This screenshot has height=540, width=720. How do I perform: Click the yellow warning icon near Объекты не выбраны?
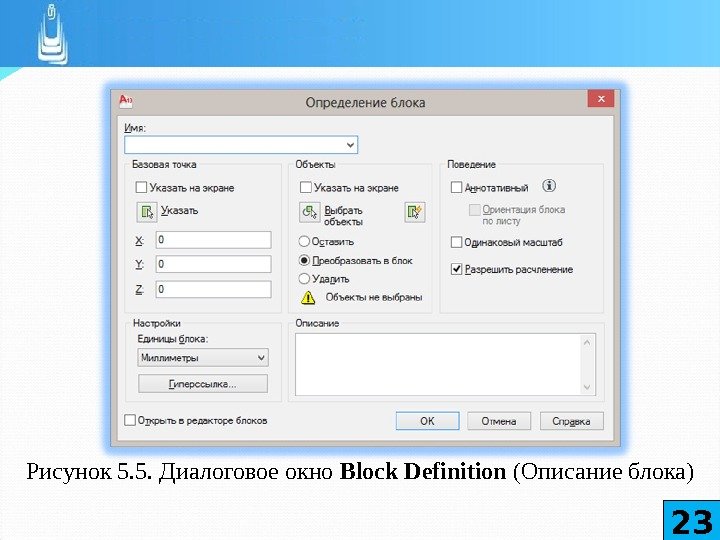(308, 298)
